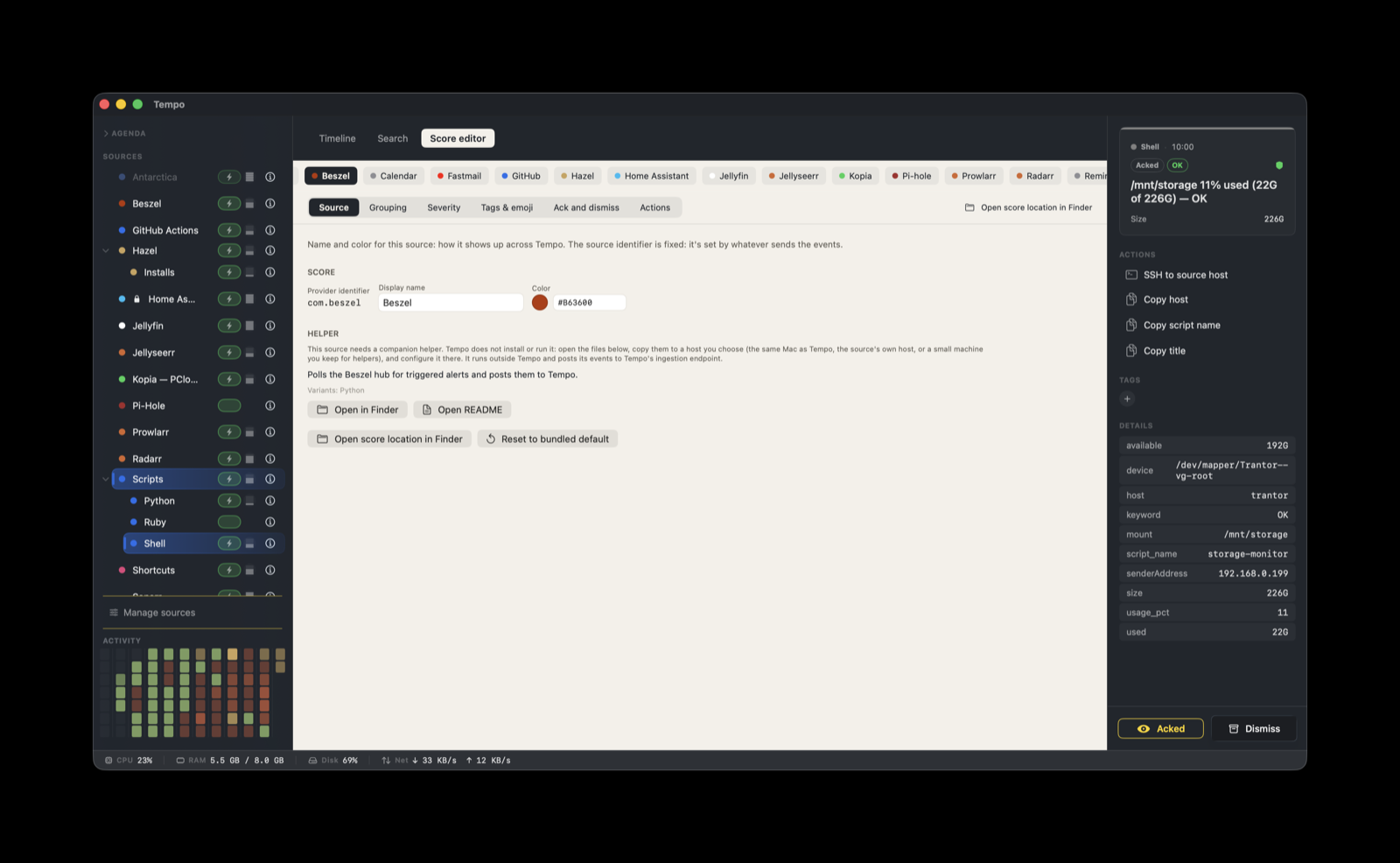Click the green shield icon on event card
Image resolution: width=1400 pixels, height=863 pixels.
[1279, 165]
